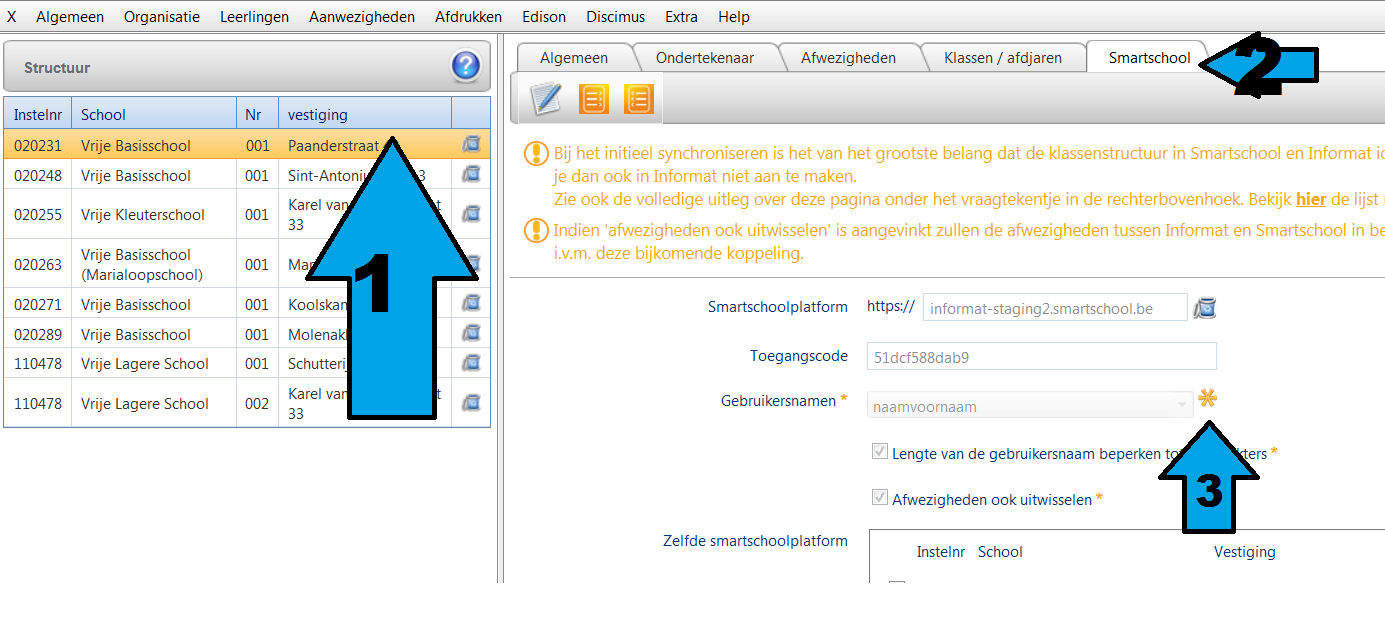The height and width of the screenshot is (630, 1385).
Task: Click the row icon for 110478 Nr 001
Action: pos(471,364)
